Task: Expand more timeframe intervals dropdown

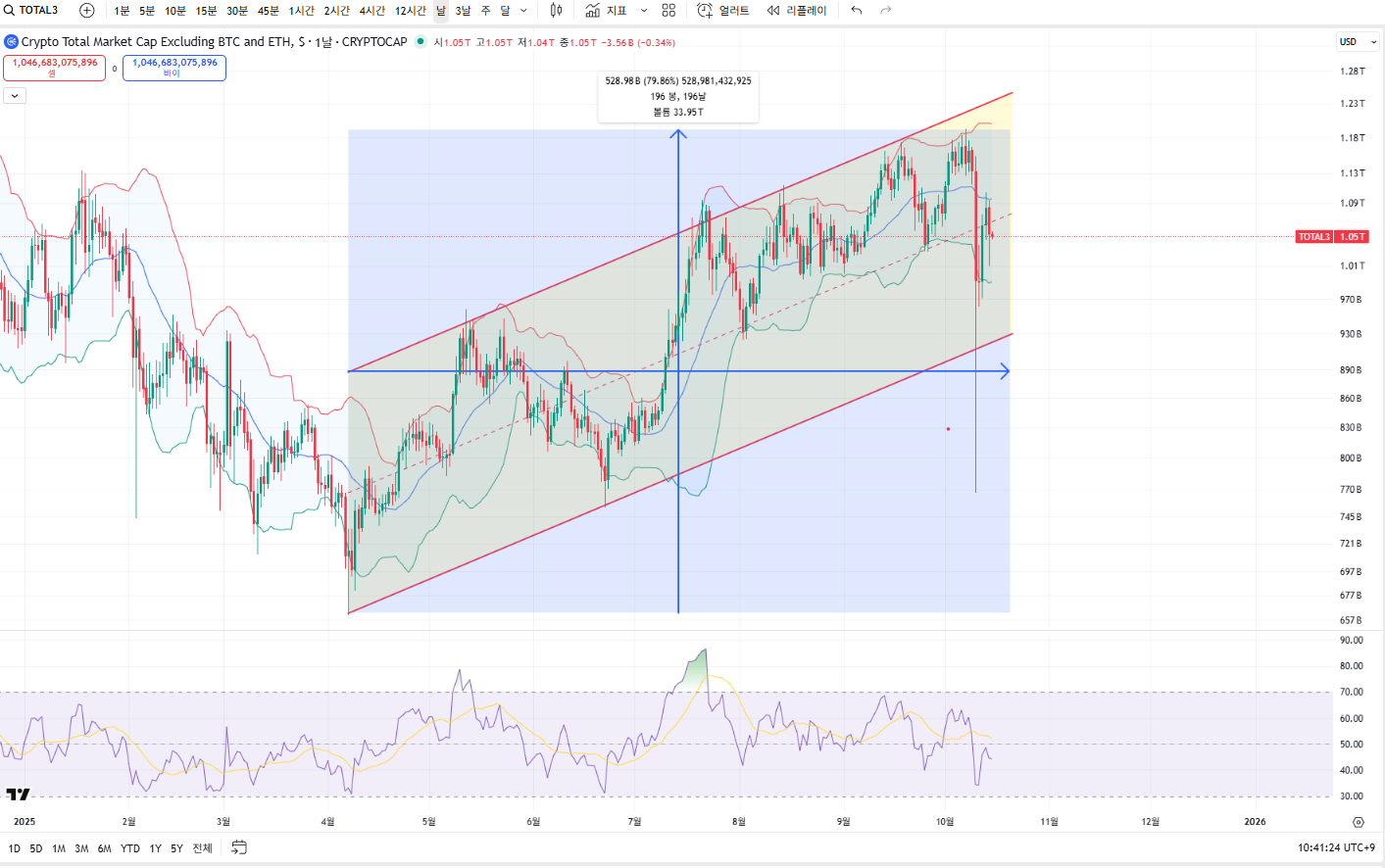Action: [x=523, y=11]
